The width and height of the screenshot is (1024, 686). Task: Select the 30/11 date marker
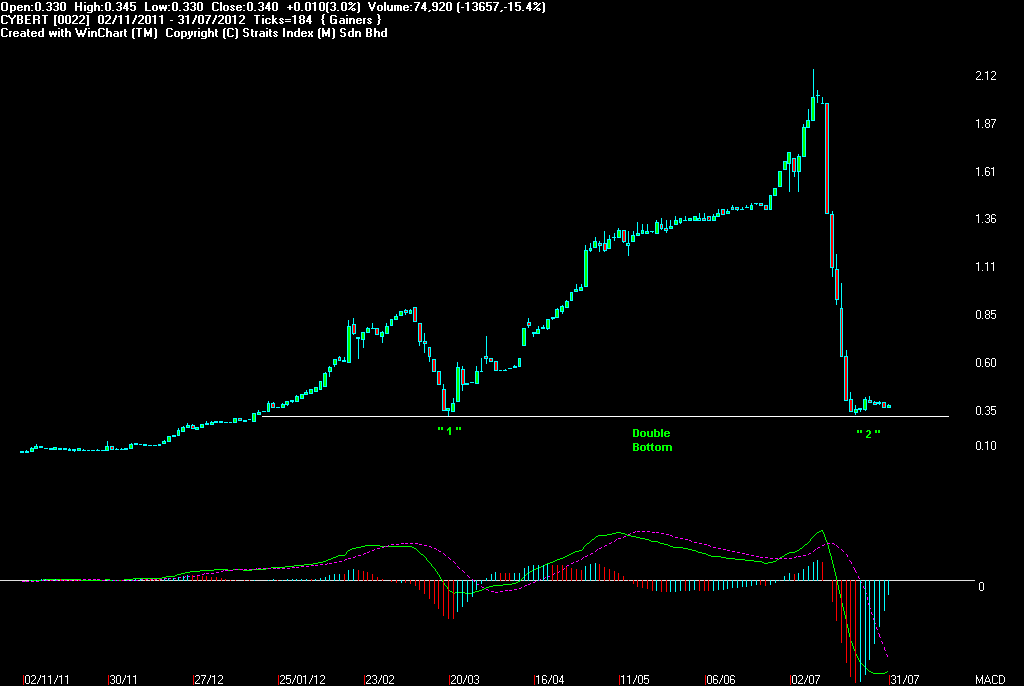click(123, 679)
